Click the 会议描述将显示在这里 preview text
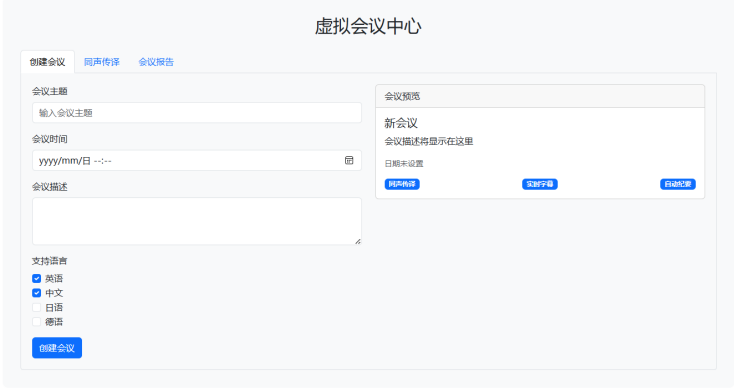Viewport: 734px width, 390px height. 429,141
